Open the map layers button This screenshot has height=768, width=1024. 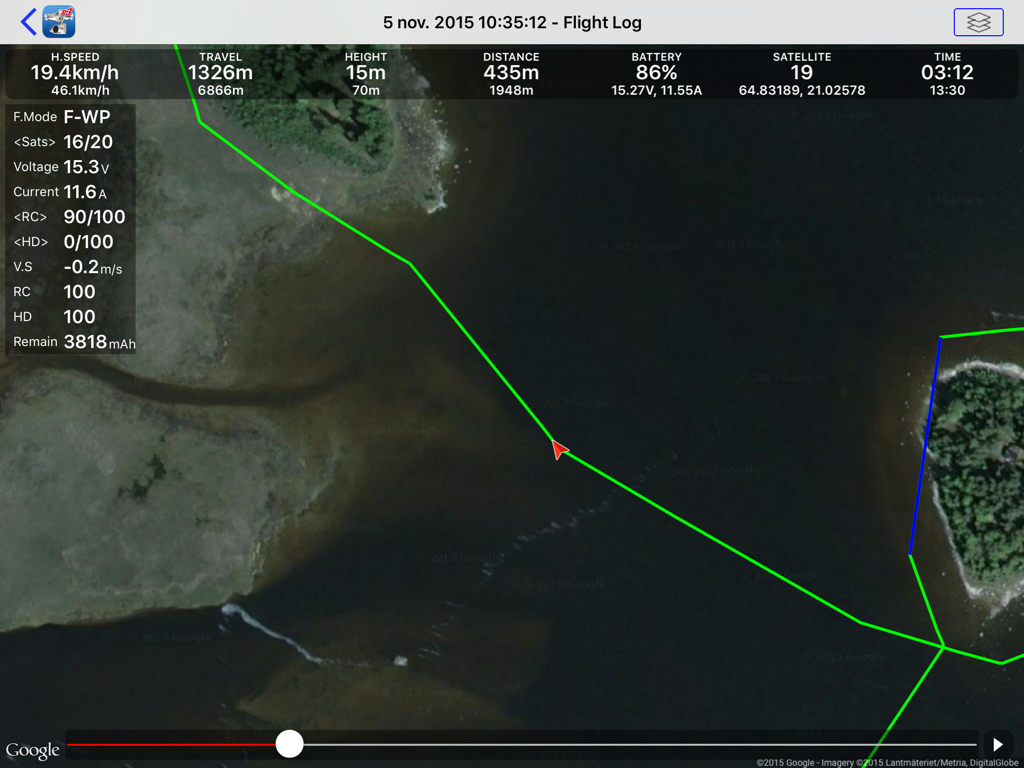[x=978, y=22]
